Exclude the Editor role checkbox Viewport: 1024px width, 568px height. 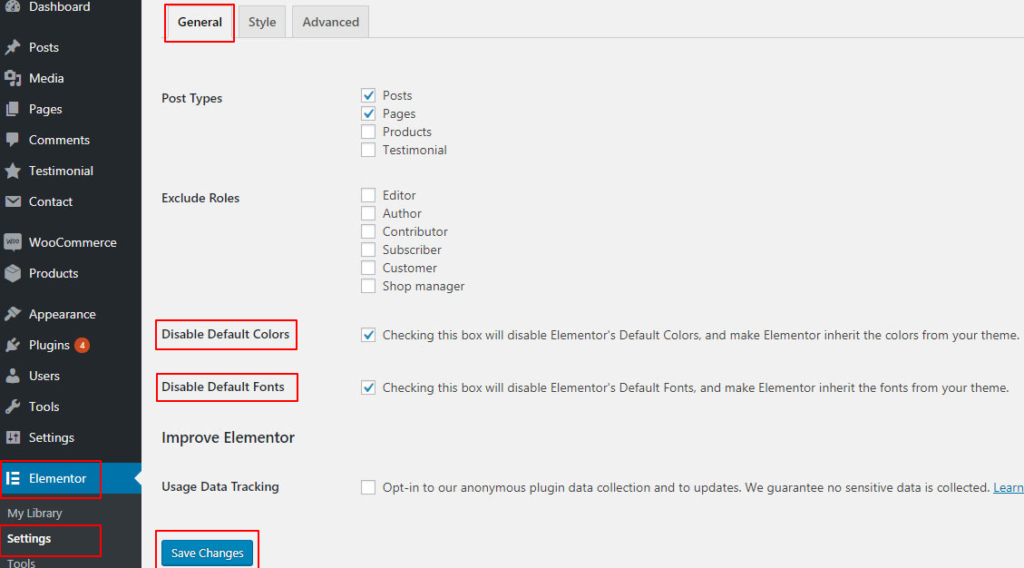click(368, 196)
